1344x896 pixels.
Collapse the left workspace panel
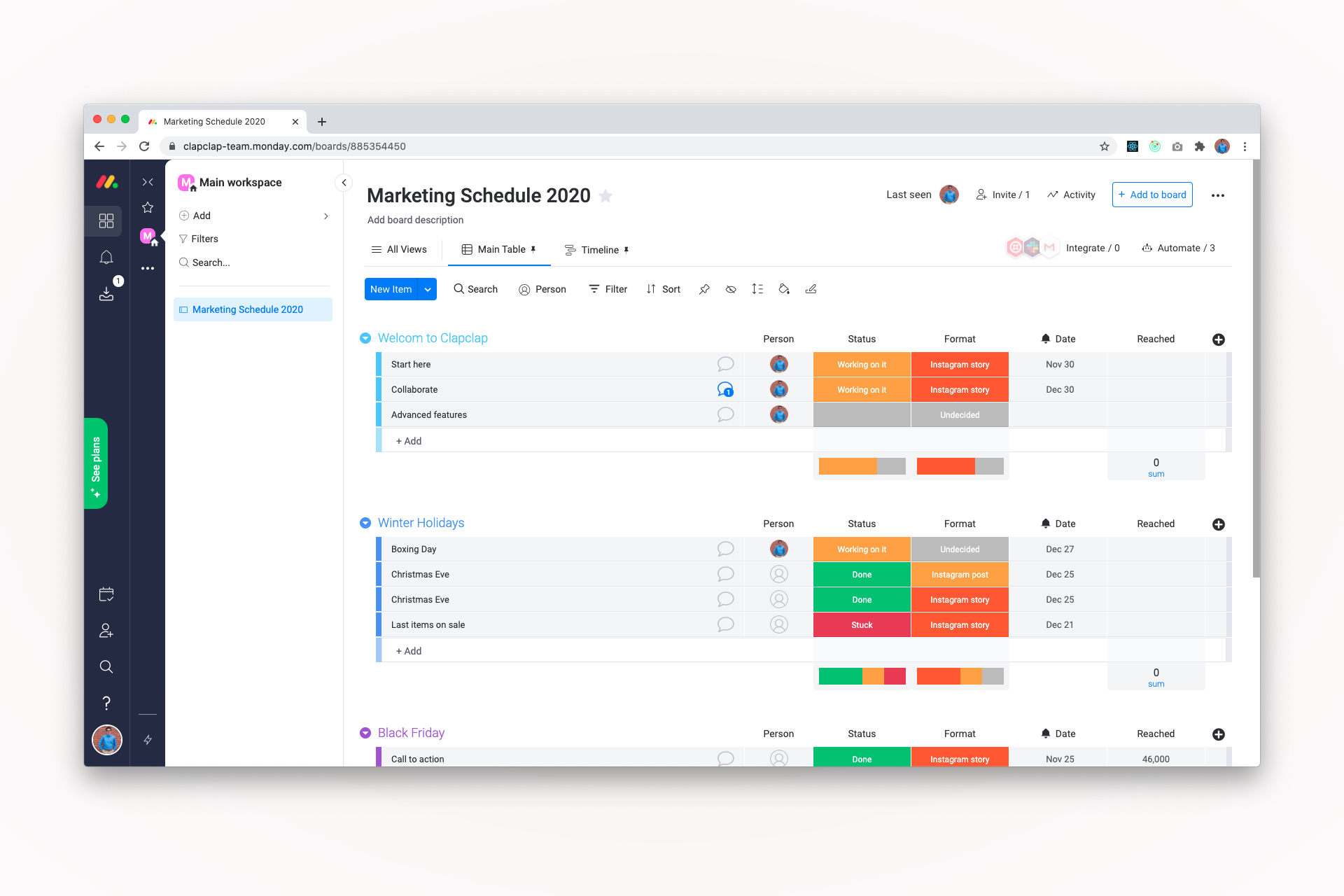(x=344, y=183)
